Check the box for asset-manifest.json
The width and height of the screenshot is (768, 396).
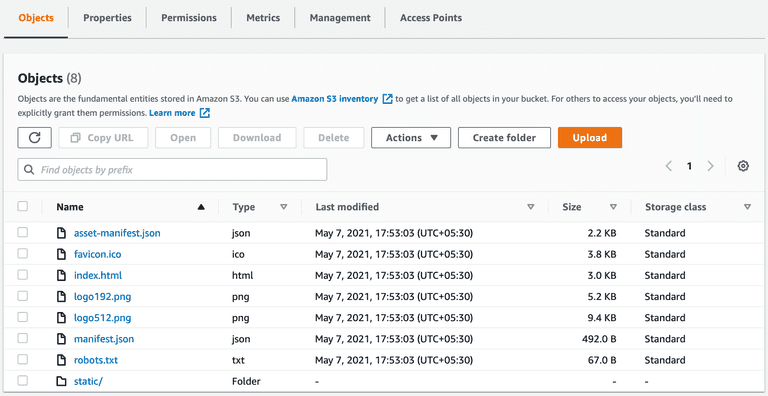coord(23,232)
